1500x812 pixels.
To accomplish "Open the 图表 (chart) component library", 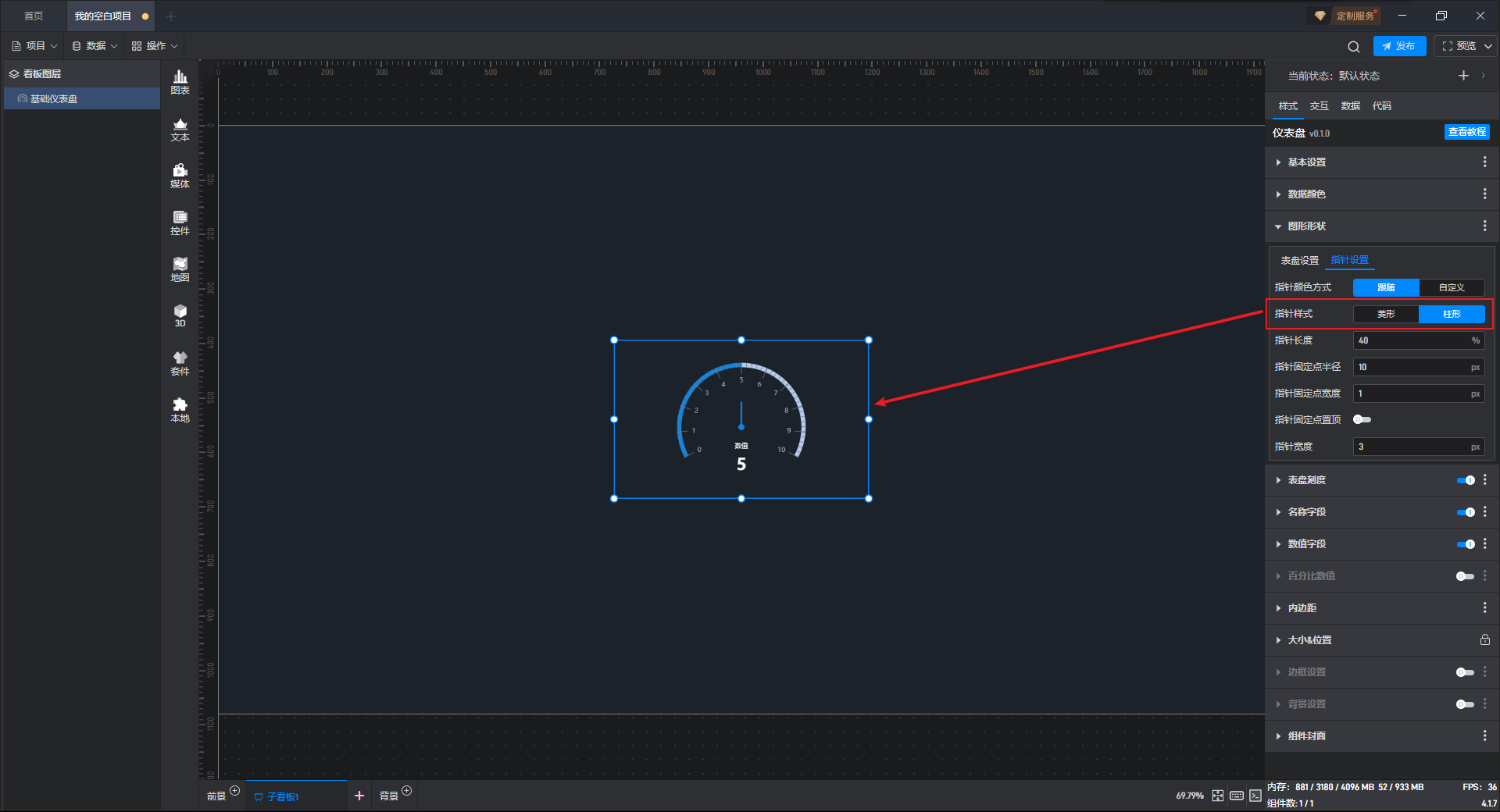I will 180,82.
